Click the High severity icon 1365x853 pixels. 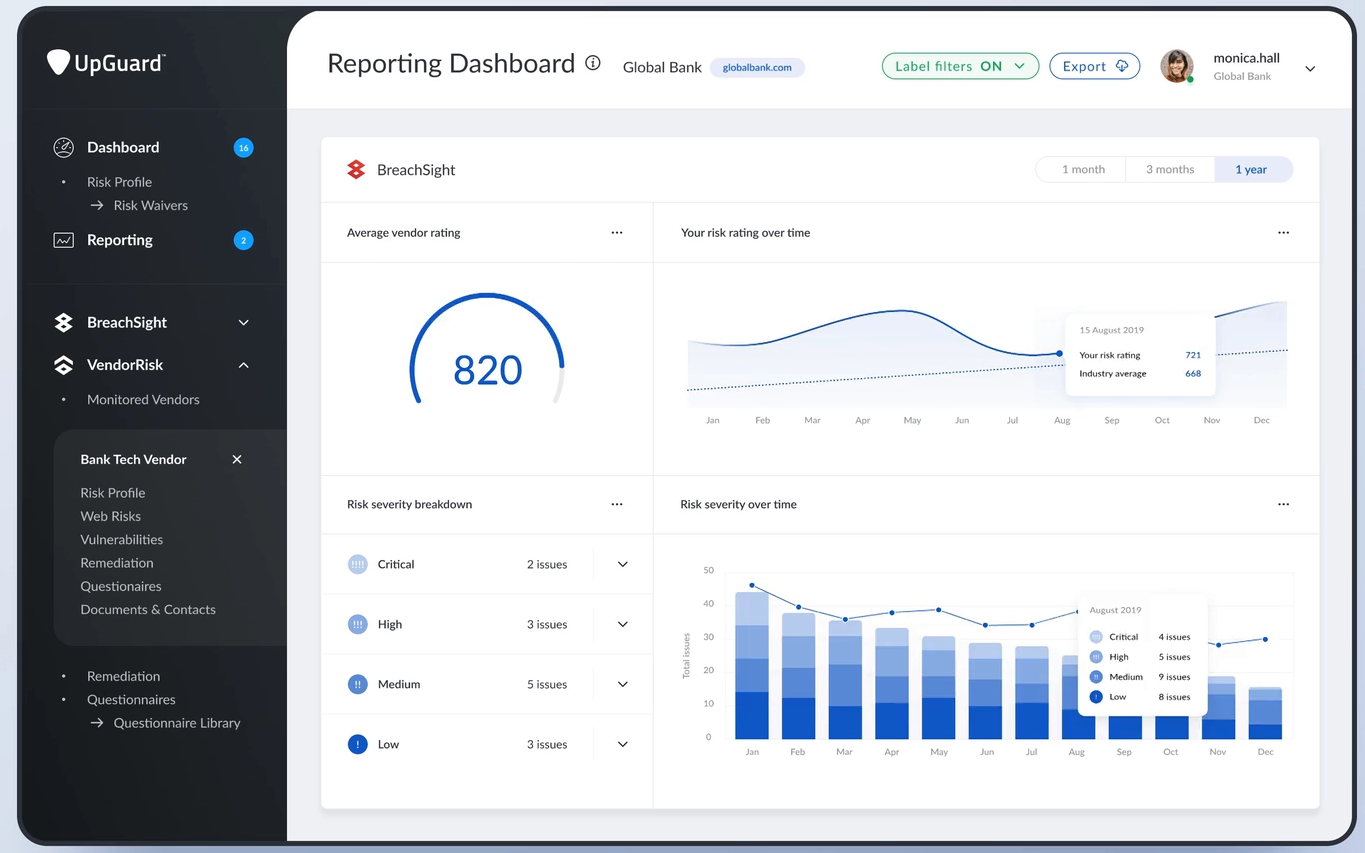pos(357,624)
